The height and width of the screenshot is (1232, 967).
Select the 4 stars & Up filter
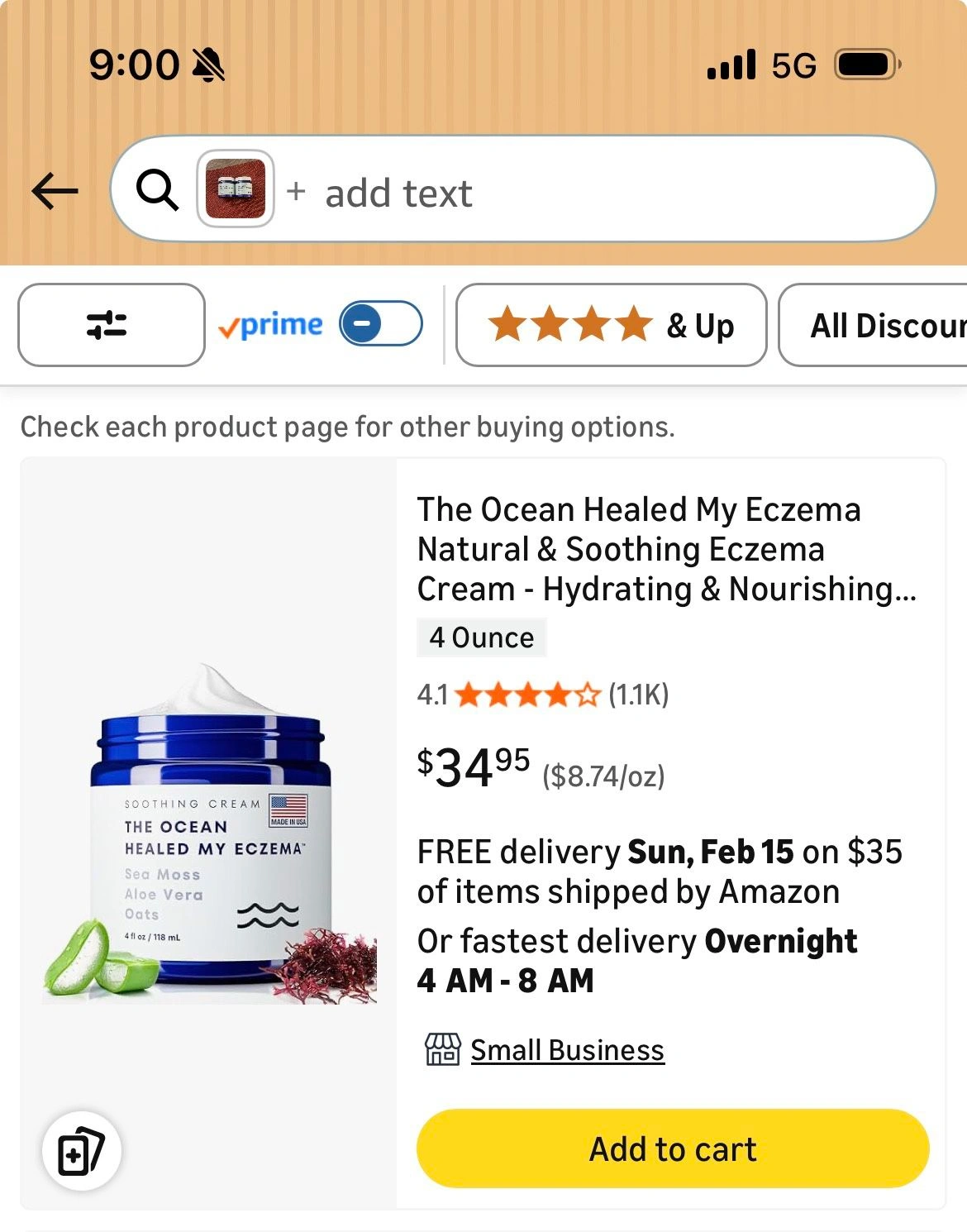click(x=611, y=325)
